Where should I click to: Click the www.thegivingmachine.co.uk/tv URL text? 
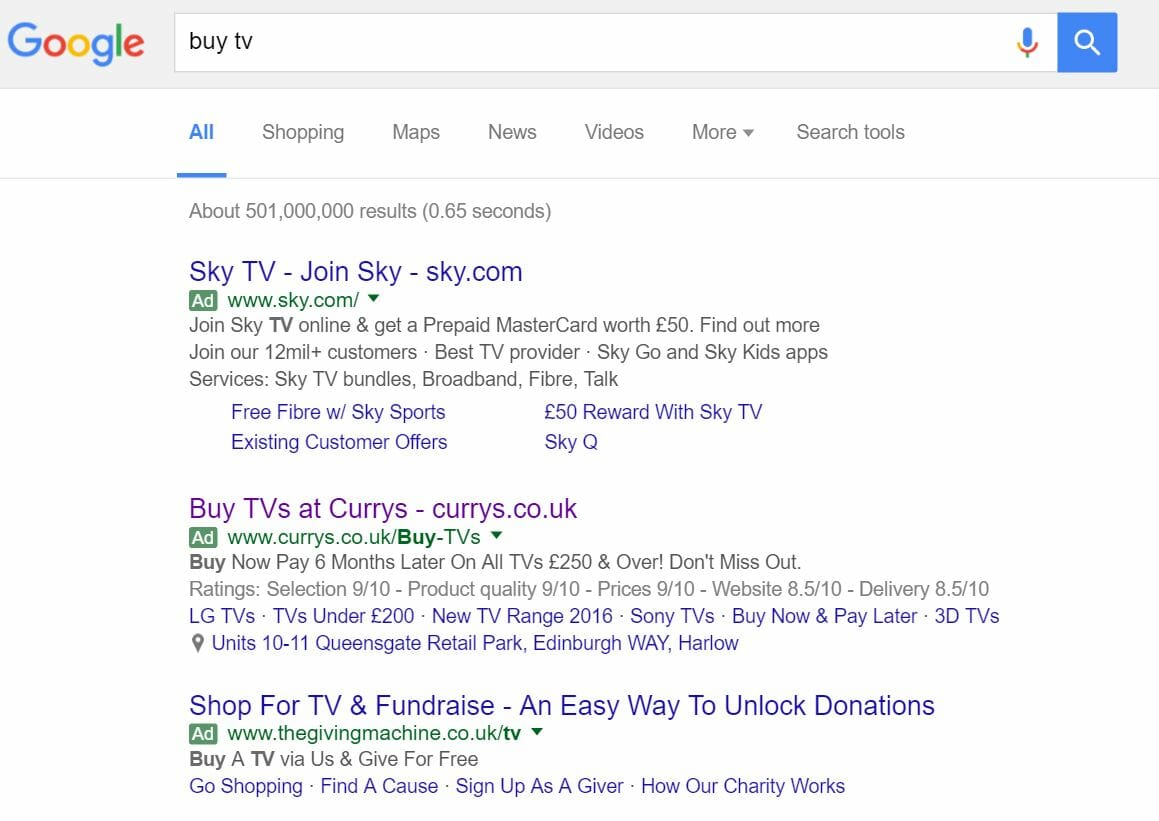(374, 734)
